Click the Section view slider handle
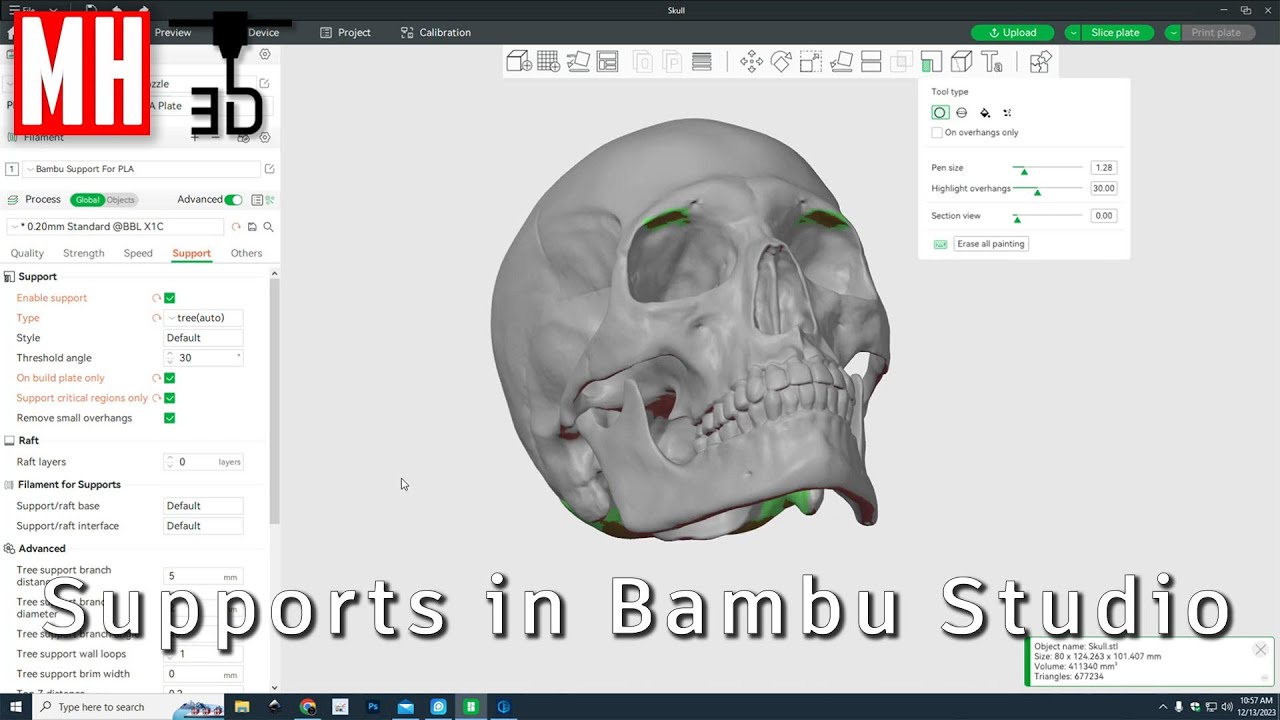The image size is (1280, 720). (1017, 219)
